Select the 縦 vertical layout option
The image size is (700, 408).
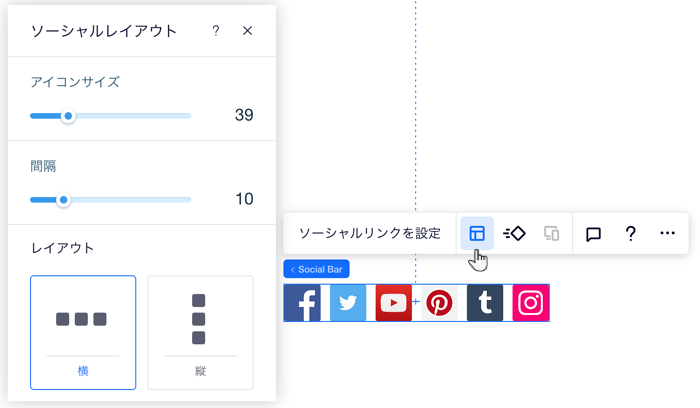pyautogui.click(x=200, y=333)
